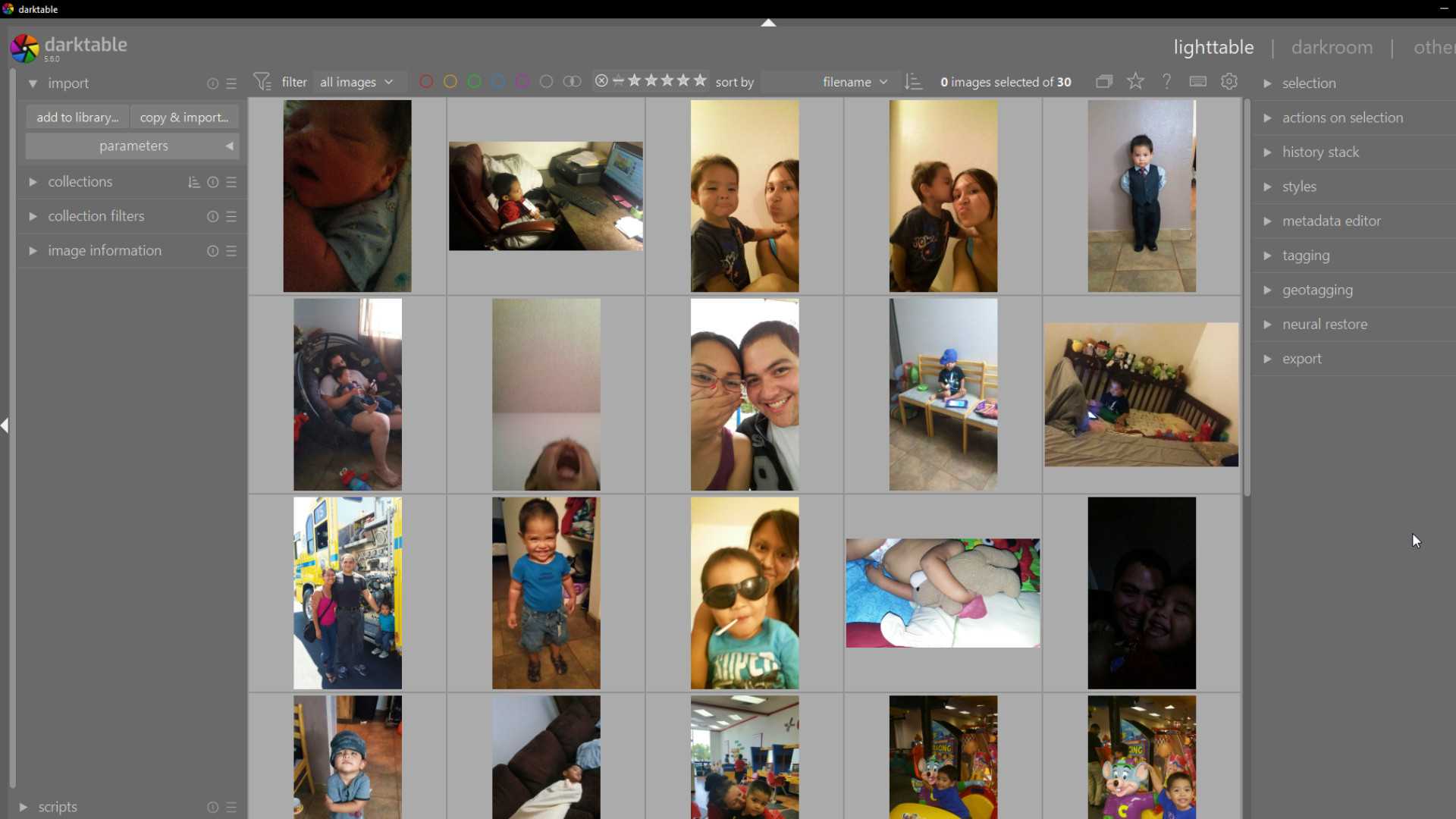Expand the export module
Viewport: 1456px width, 819px height.
tap(1266, 359)
